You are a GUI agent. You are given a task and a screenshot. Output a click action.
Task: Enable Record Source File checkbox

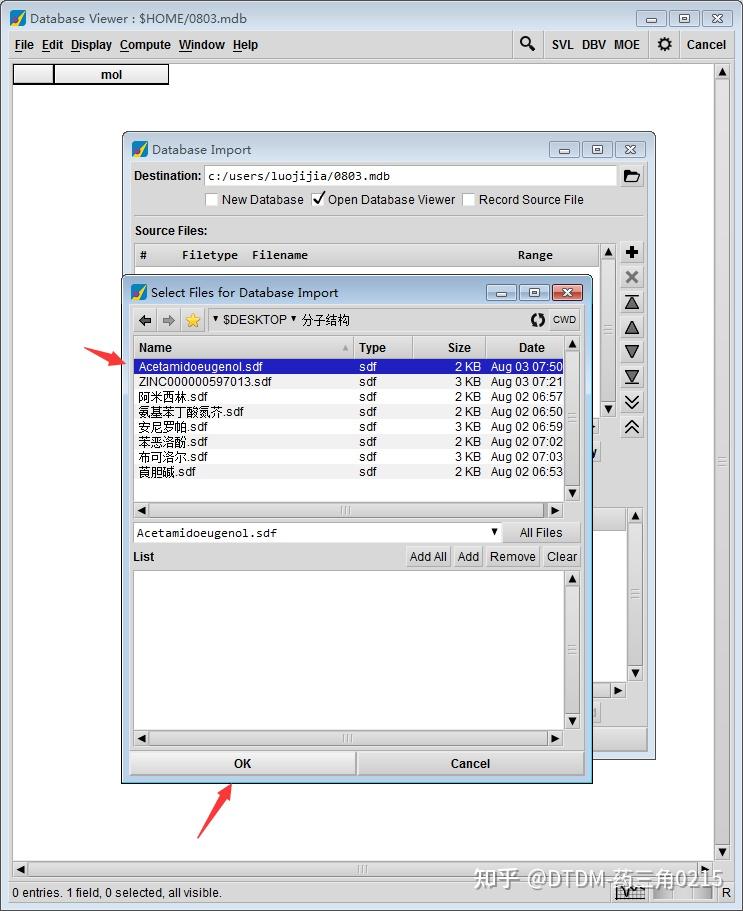click(x=468, y=200)
